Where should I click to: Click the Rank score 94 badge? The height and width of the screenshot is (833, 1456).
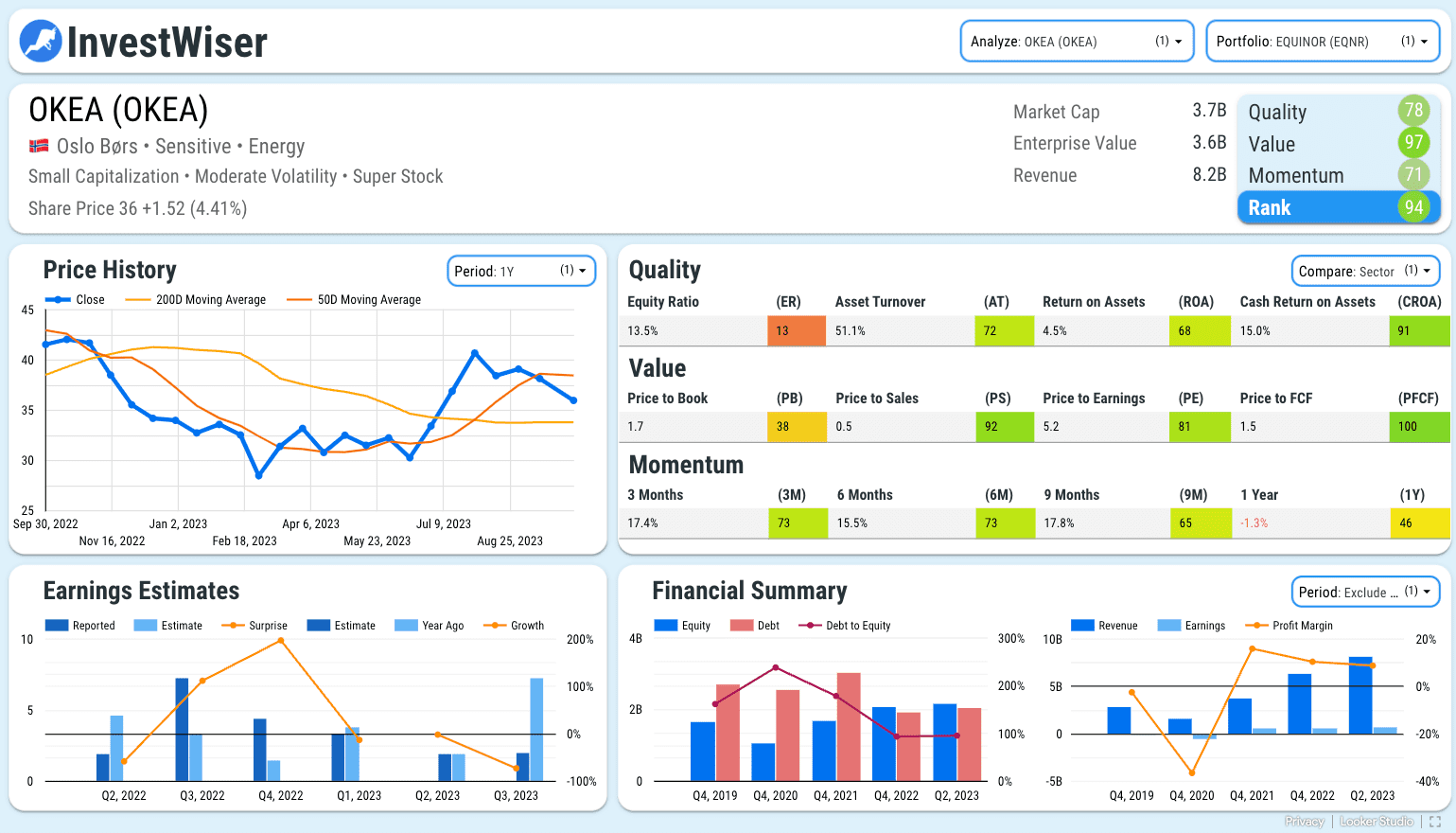click(1413, 207)
